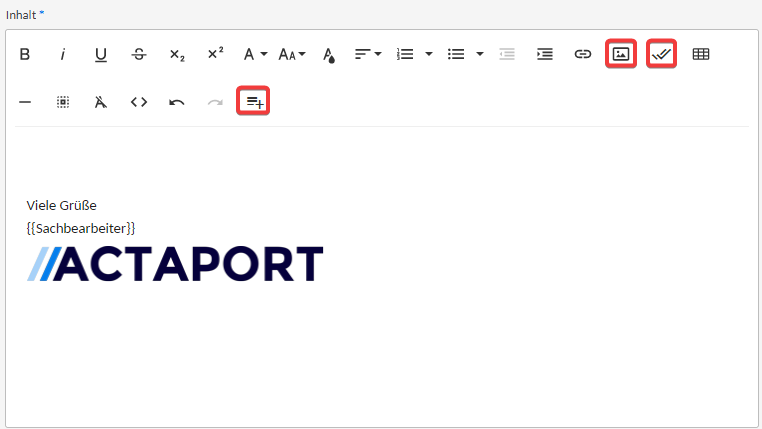The height and width of the screenshot is (429, 762).
Task: Insert a table
Action: click(701, 54)
